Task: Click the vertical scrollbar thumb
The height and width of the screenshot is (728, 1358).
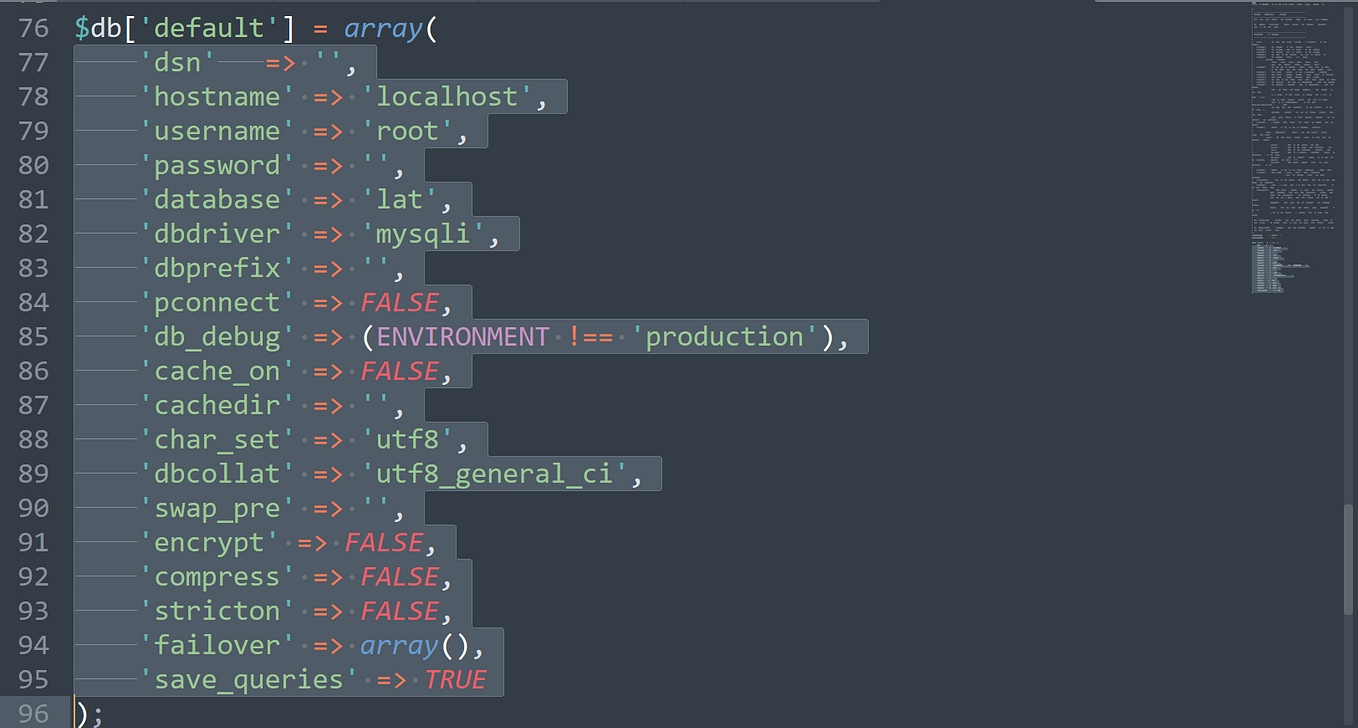Action: pyautogui.click(x=1350, y=559)
